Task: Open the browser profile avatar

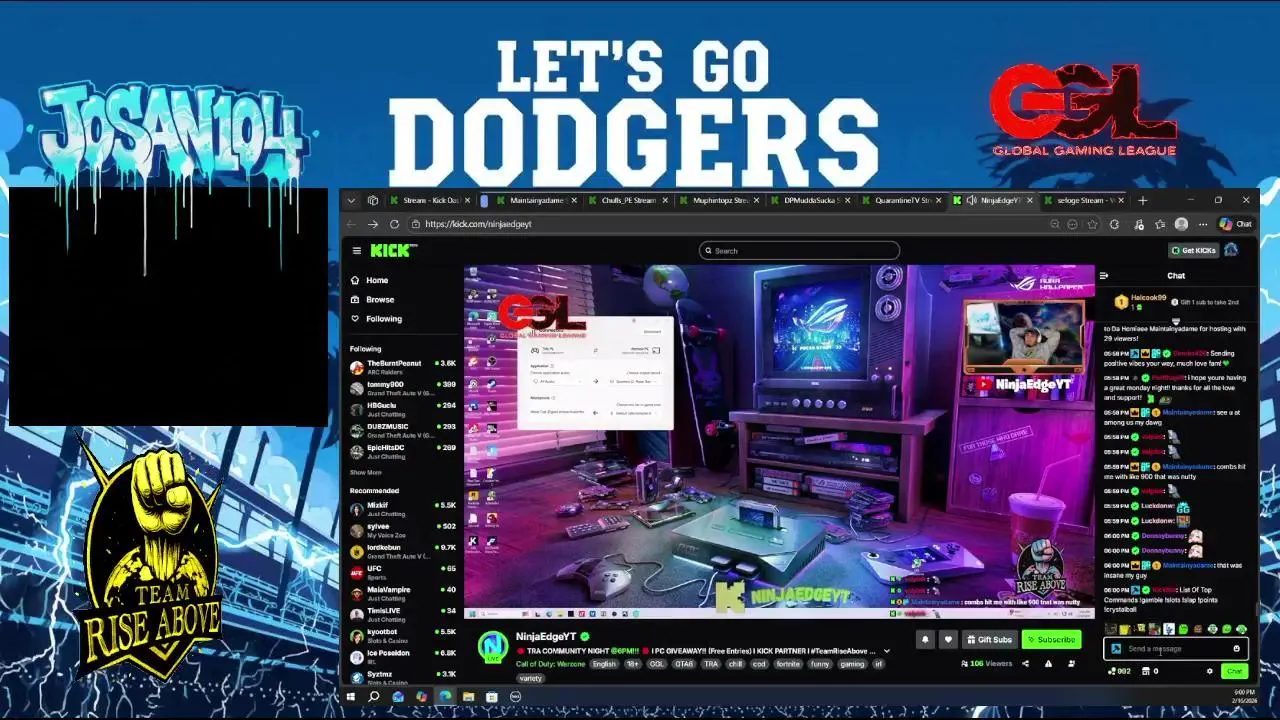Action: 1181,224
